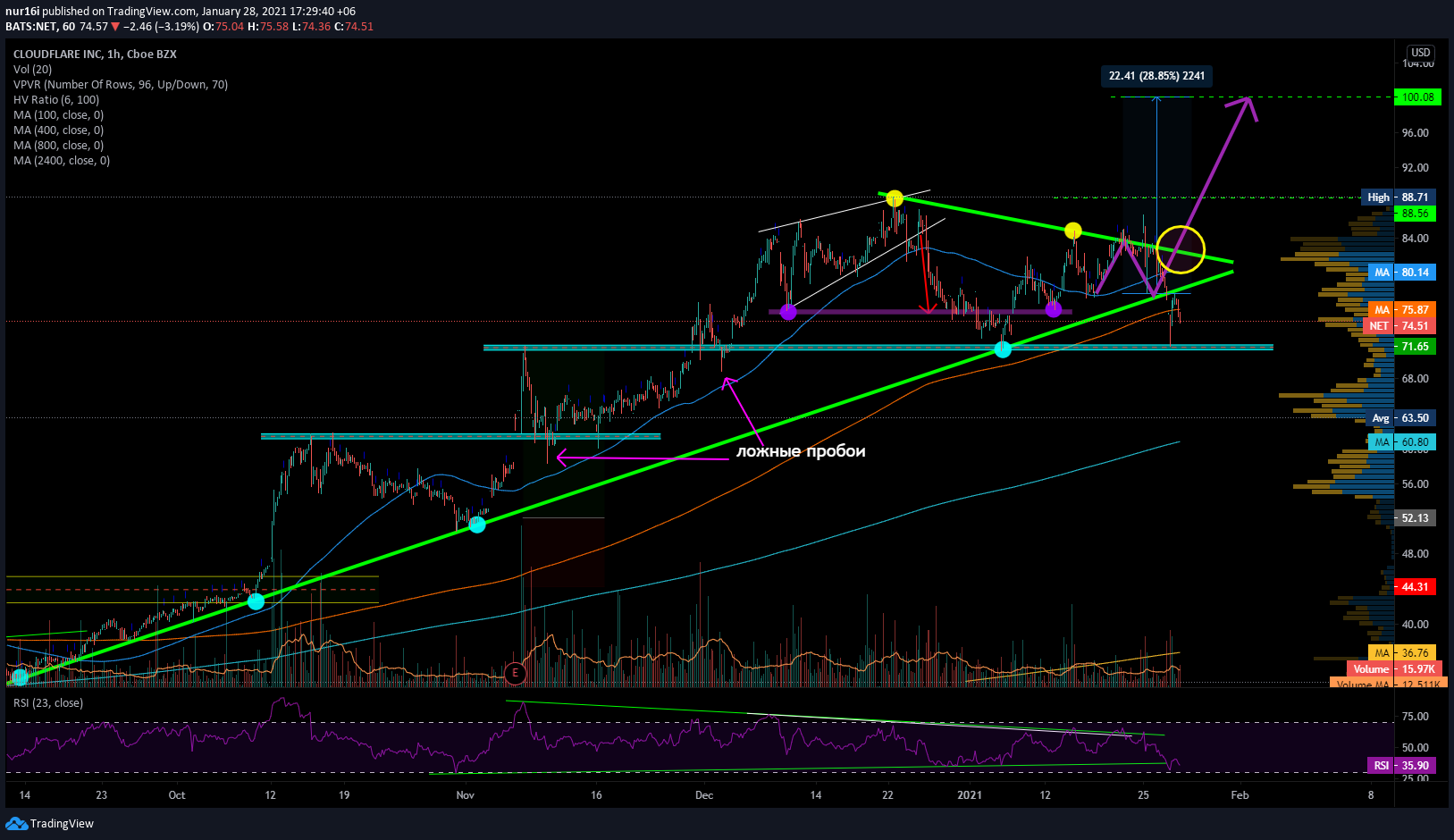Click the MA (800, close, 0) label
The height and width of the screenshot is (840, 1454).
[58, 145]
